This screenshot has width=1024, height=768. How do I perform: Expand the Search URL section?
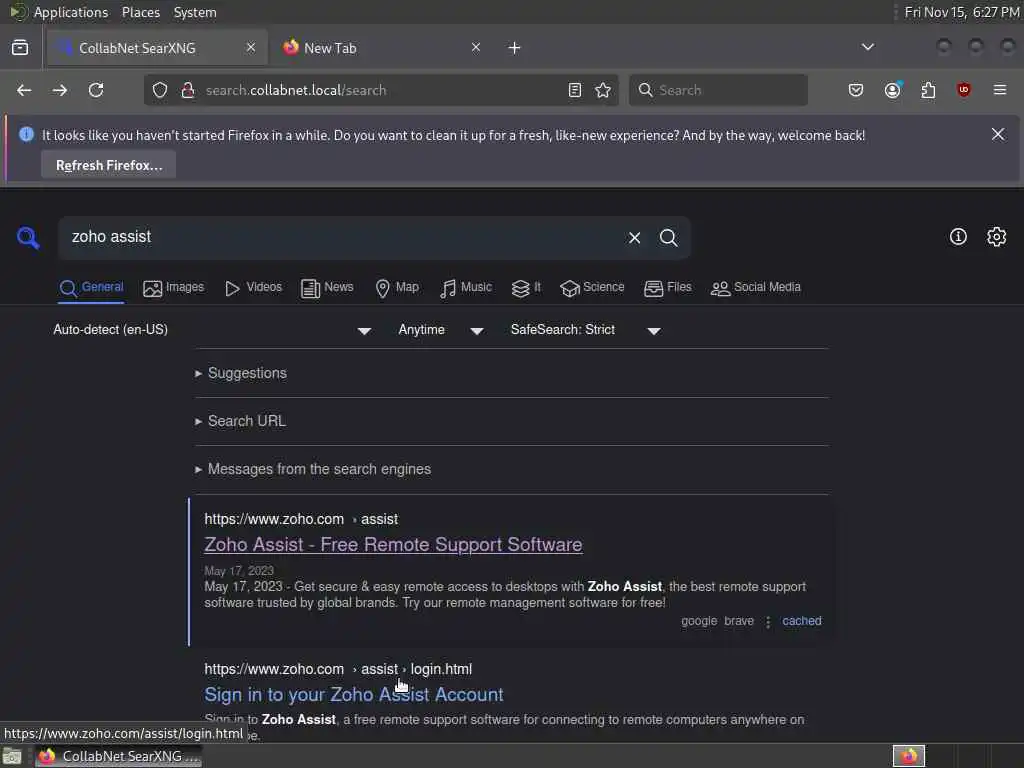point(240,421)
